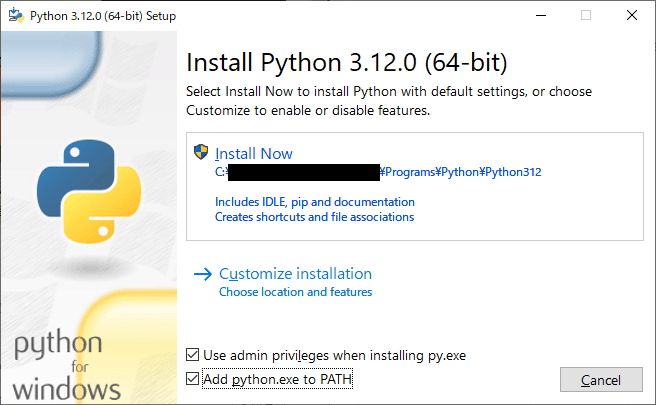This screenshot has height=405, width=656.
Task: Click the install path ending in Python312
Action: (x=378, y=172)
